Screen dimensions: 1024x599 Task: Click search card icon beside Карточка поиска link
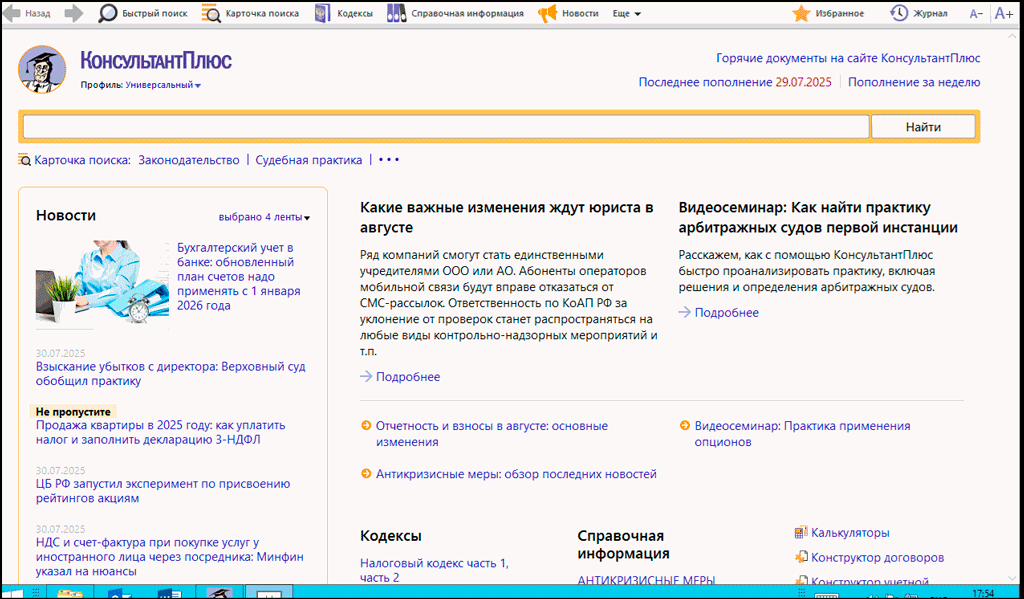tap(25, 160)
